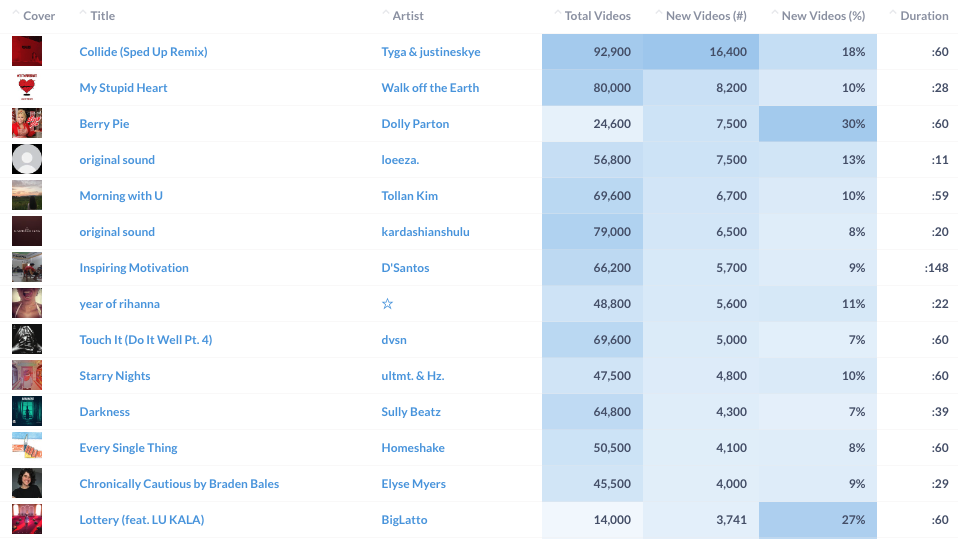Screen dimensions: 958x539
Task: Sort by the New Videos (#) header
Action: [706, 16]
